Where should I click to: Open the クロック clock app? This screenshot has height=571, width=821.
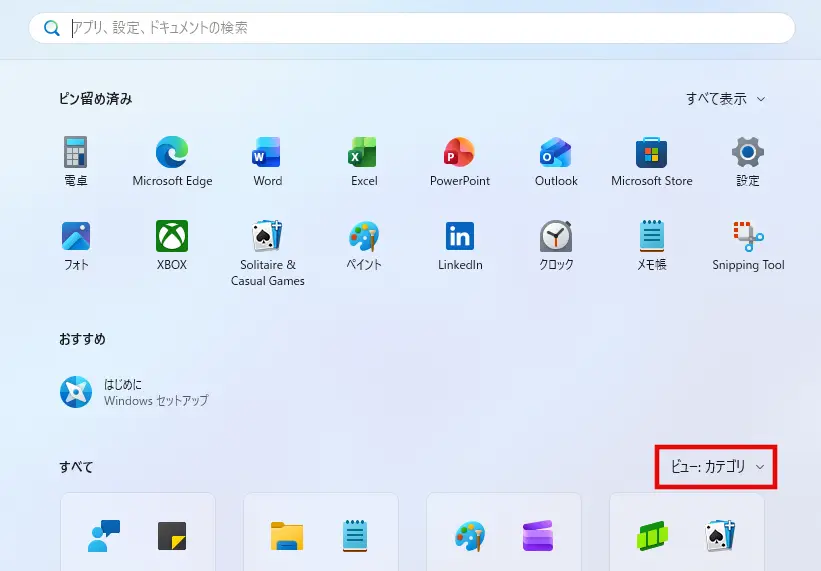pos(556,245)
